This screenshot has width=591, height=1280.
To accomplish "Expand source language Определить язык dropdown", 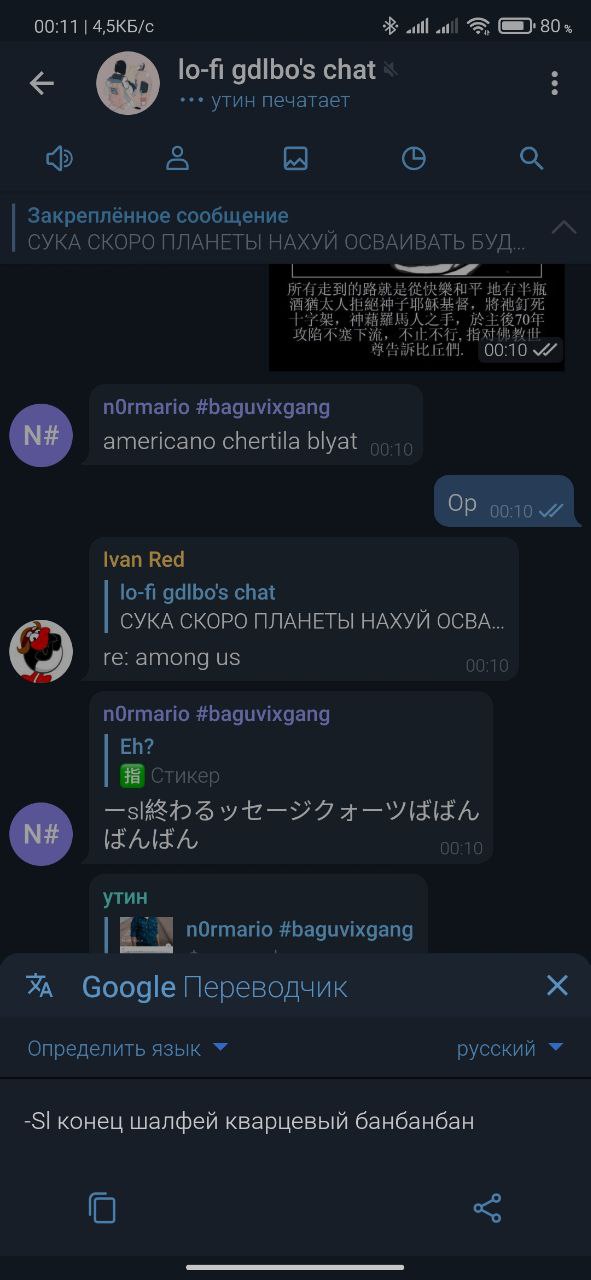I will (128, 1048).
